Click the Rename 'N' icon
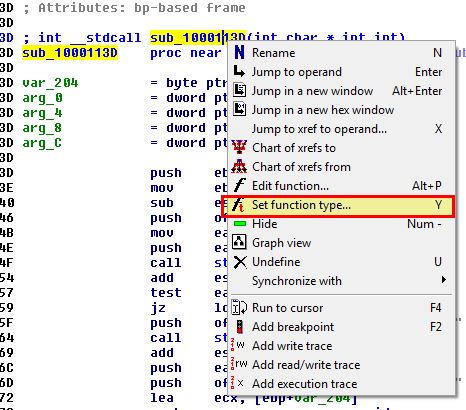The height and width of the screenshot is (410, 466). coord(239,53)
